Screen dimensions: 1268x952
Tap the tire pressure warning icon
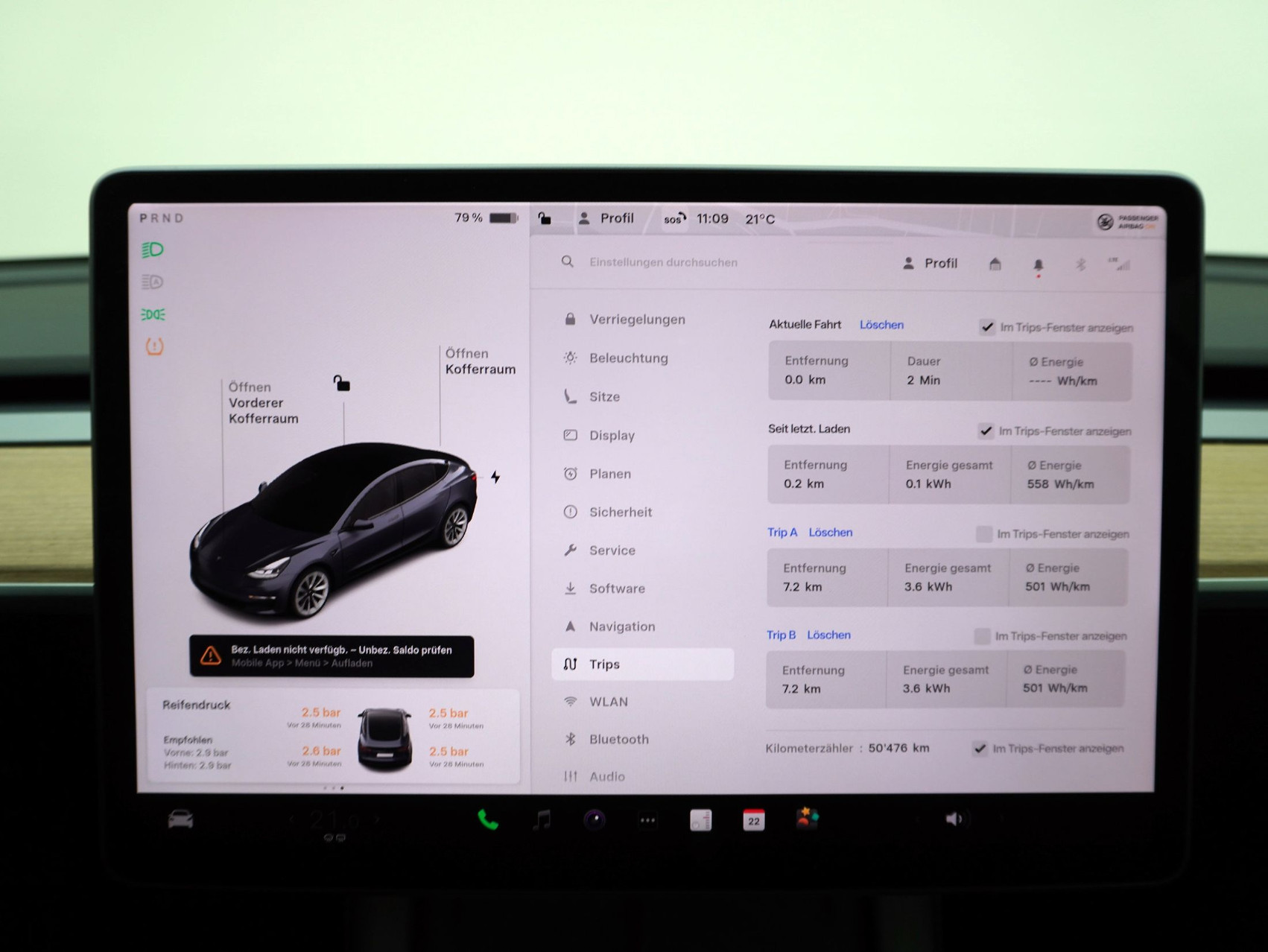coord(154,346)
